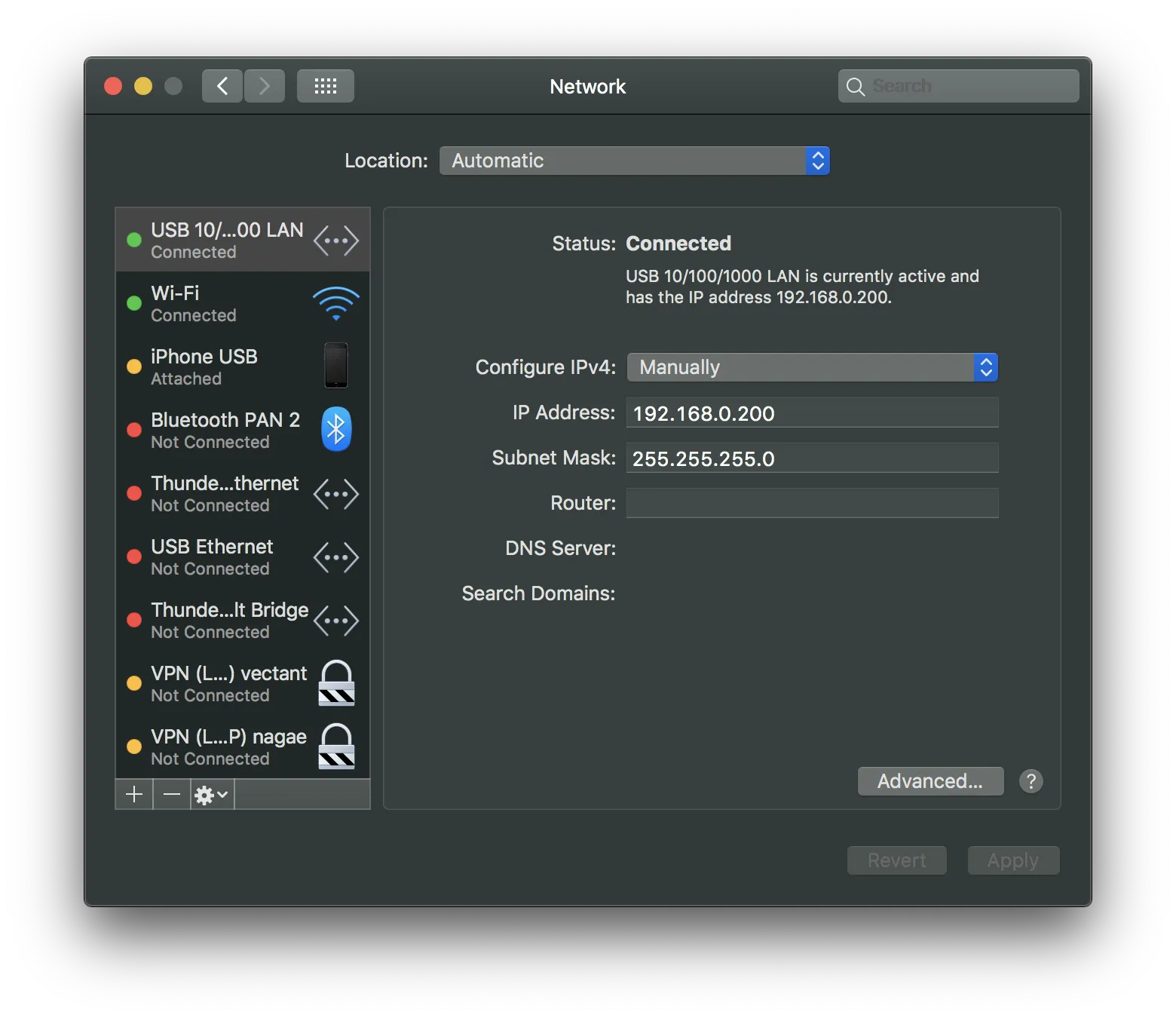This screenshot has width=1176, height=1018.
Task: Open the gear action menu
Action: 212,795
